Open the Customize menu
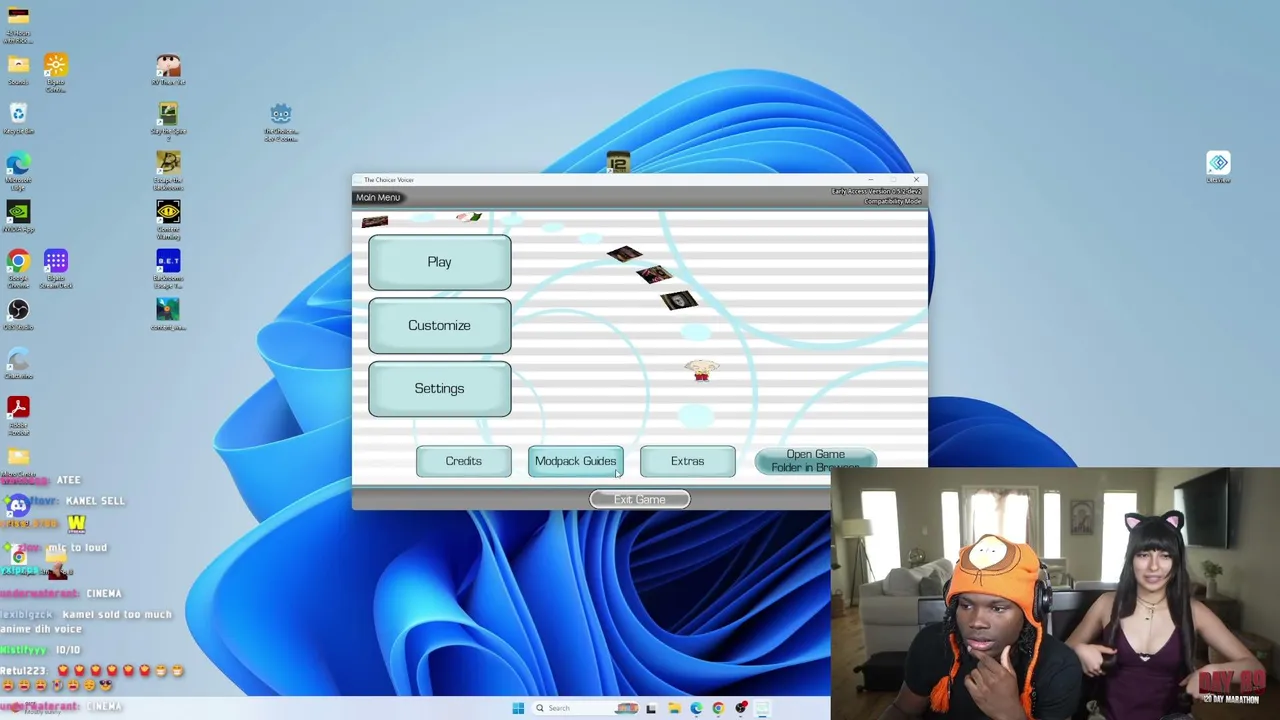Viewport: 1280px width, 720px height. [439, 325]
